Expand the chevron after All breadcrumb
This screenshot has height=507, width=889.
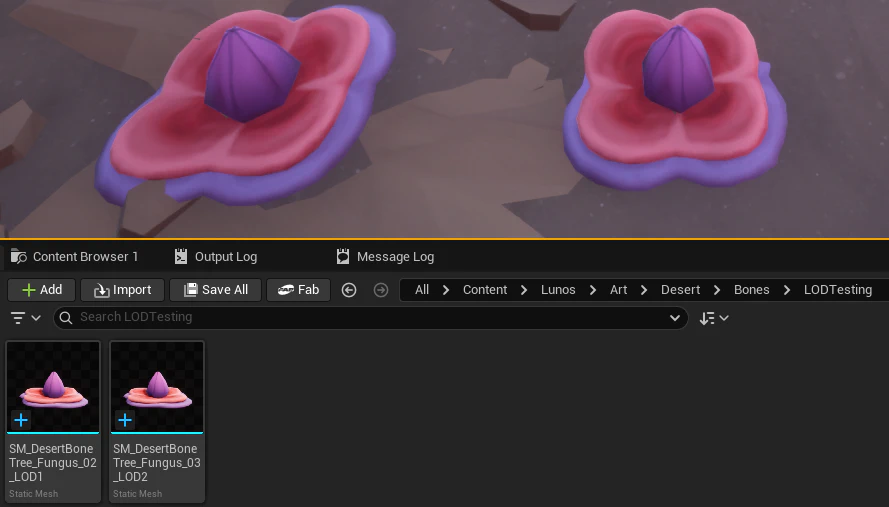(446, 290)
